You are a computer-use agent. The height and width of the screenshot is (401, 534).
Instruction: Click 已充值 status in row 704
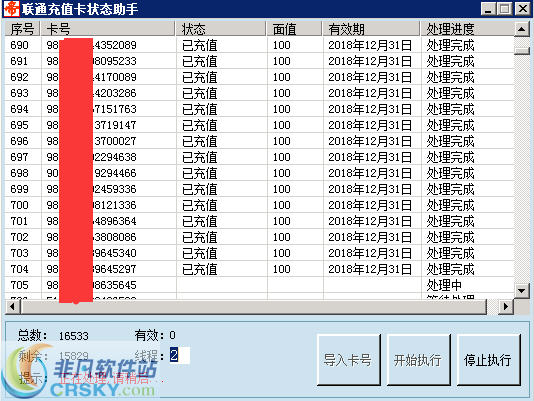point(200,269)
